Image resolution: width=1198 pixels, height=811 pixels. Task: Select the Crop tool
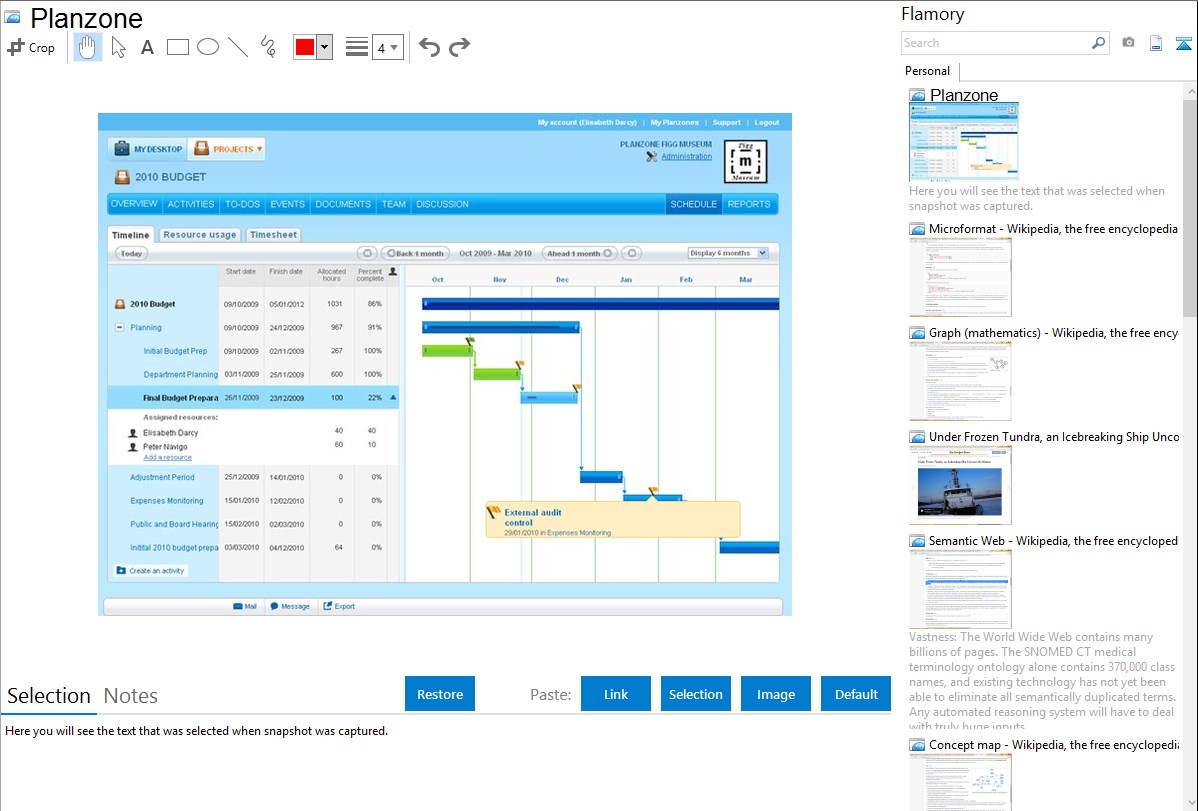(x=31, y=47)
